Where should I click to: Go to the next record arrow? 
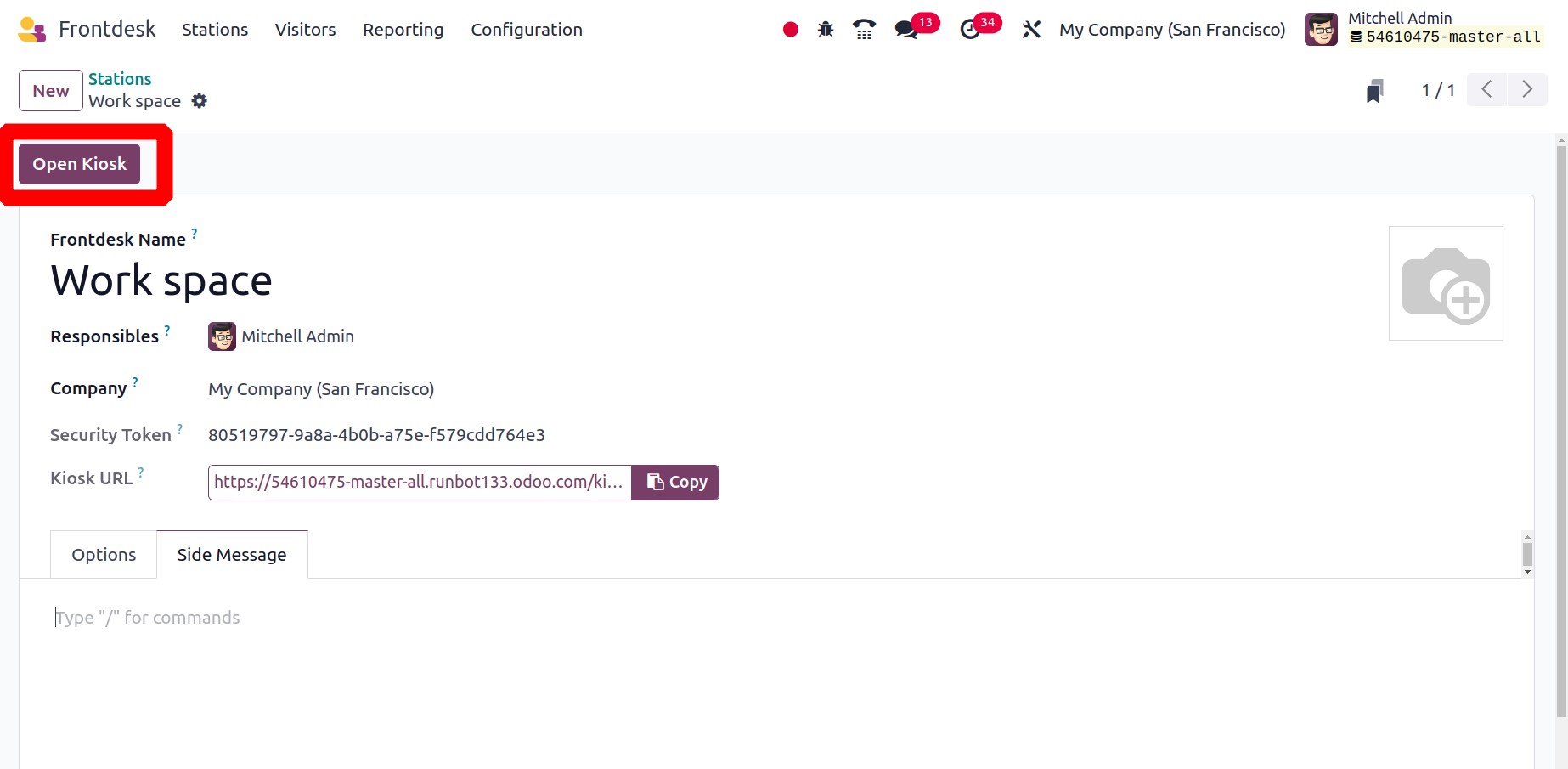[x=1527, y=89]
